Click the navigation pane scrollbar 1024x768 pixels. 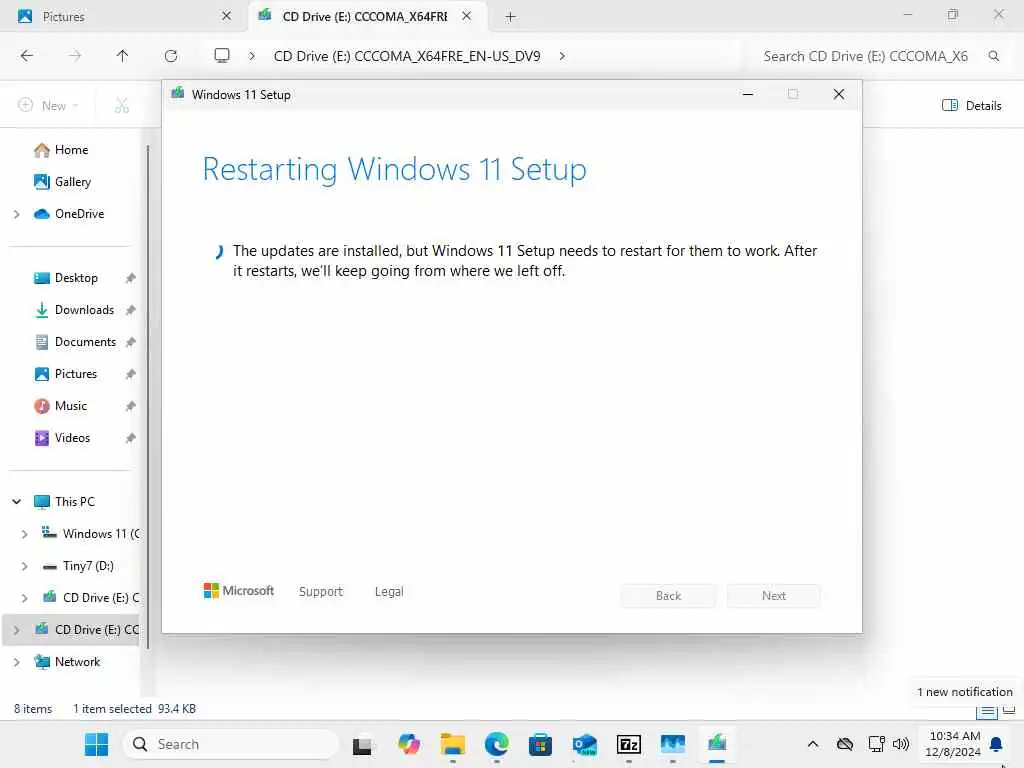(x=148, y=397)
